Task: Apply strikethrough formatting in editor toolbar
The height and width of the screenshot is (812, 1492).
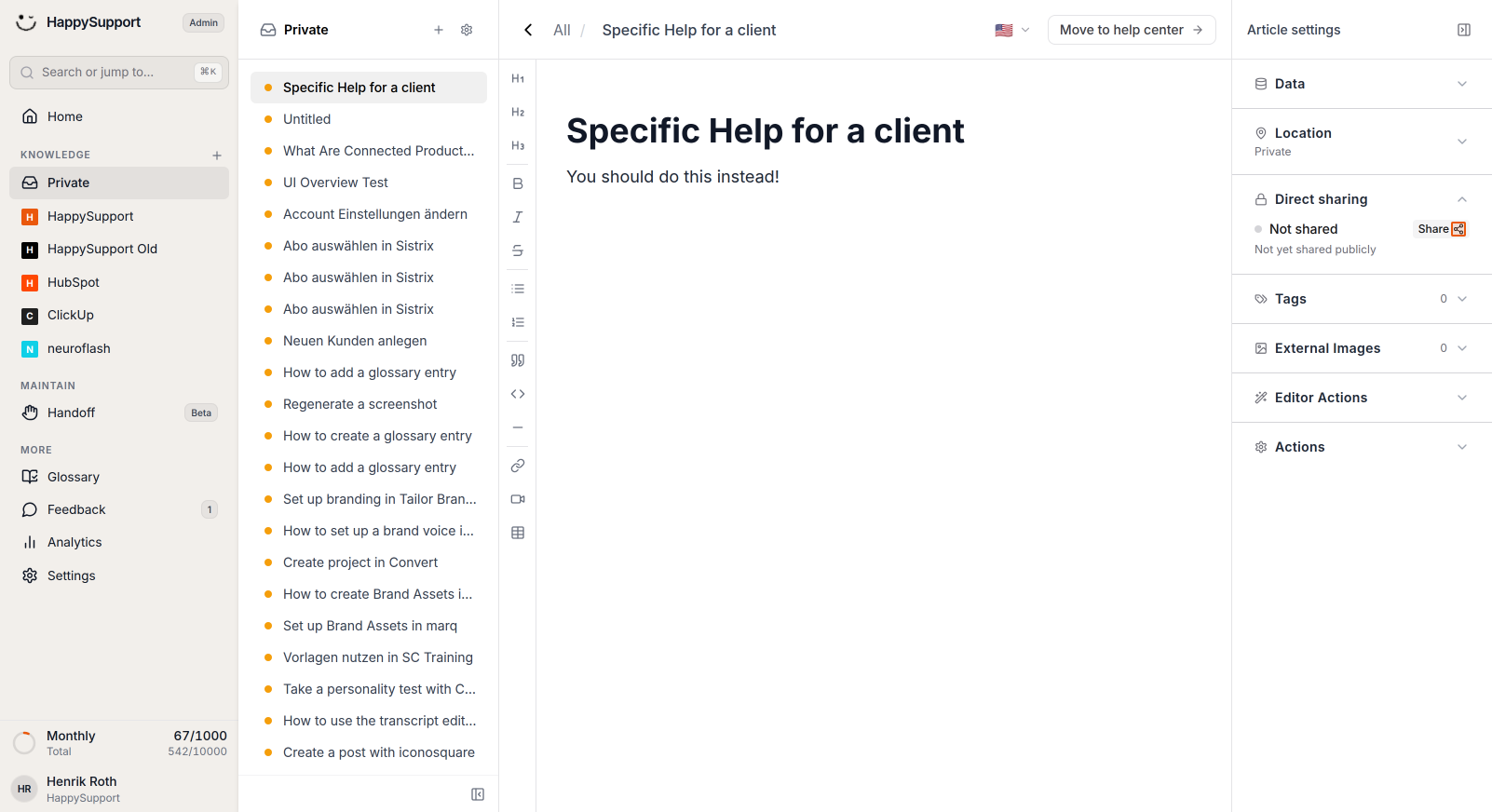Action: tap(518, 250)
